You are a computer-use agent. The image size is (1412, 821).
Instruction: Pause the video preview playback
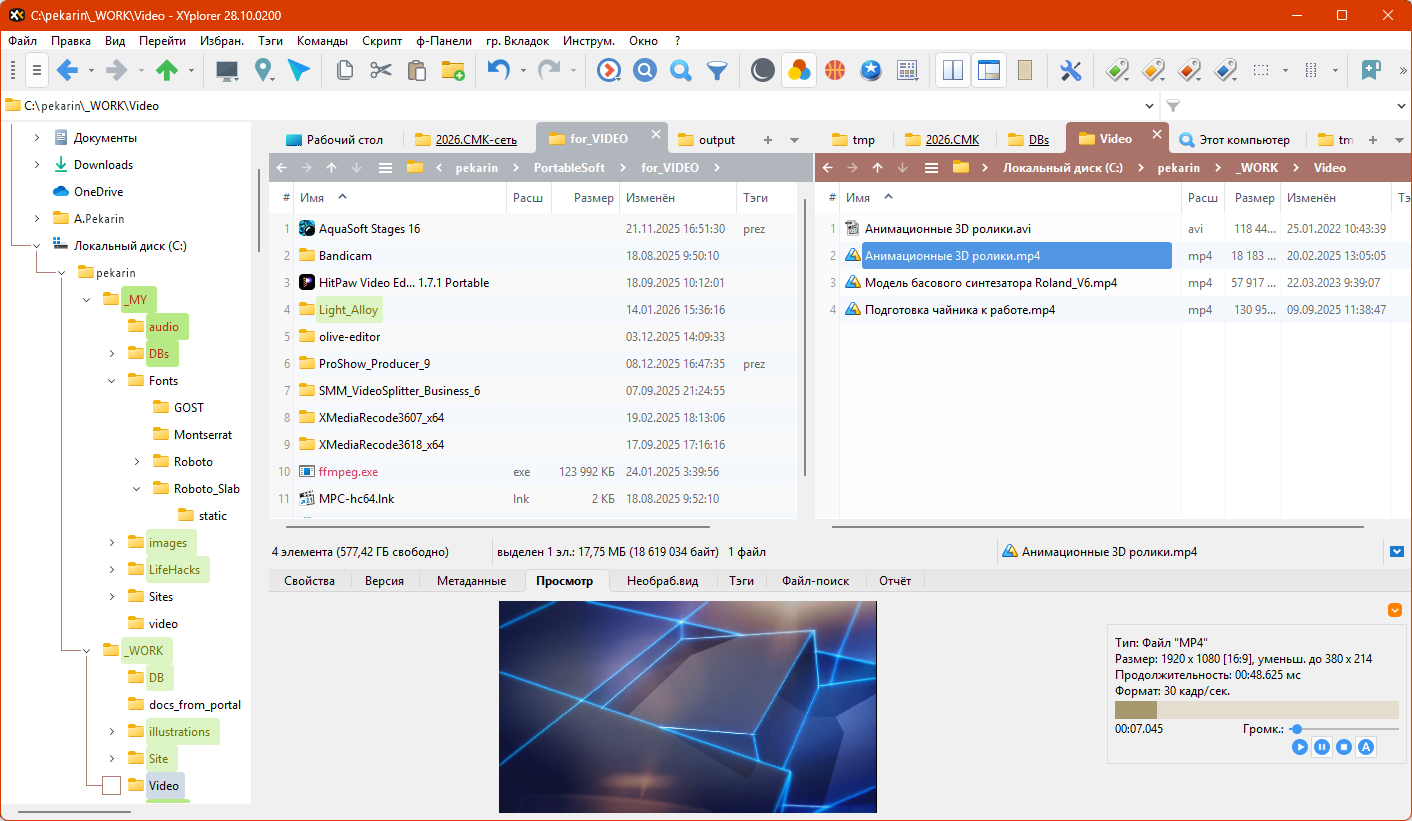[x=1322, y=747]
